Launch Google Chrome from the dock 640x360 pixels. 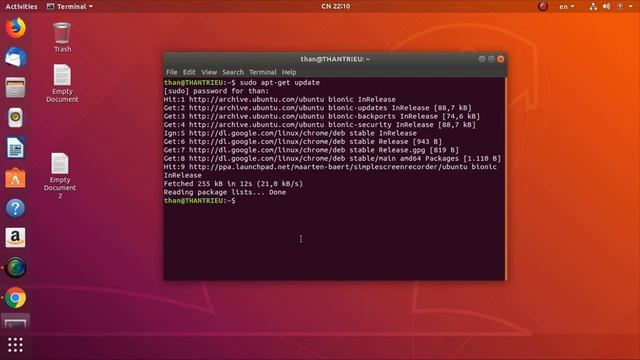[16, 298]
